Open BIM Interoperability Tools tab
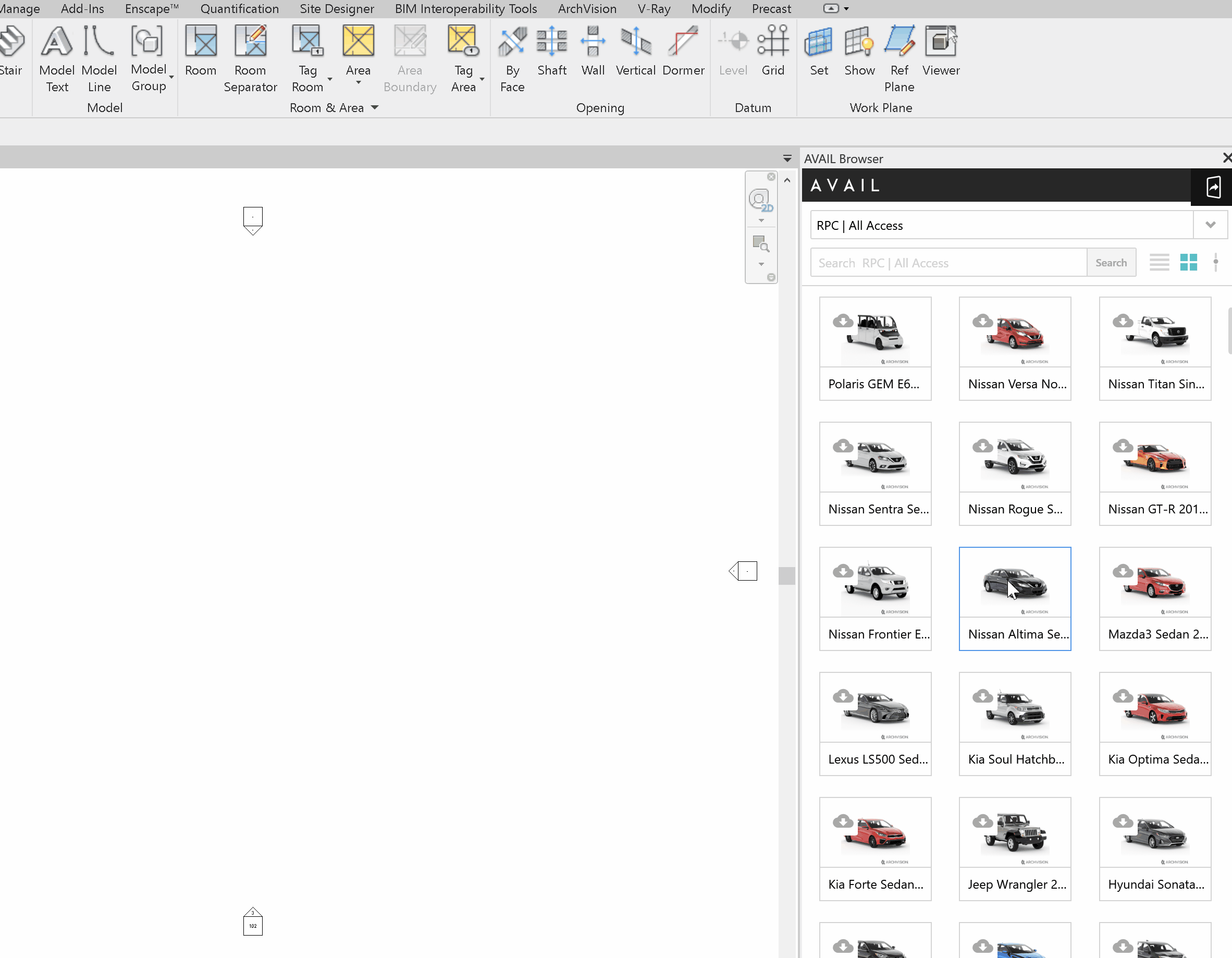 coord(466,8)
